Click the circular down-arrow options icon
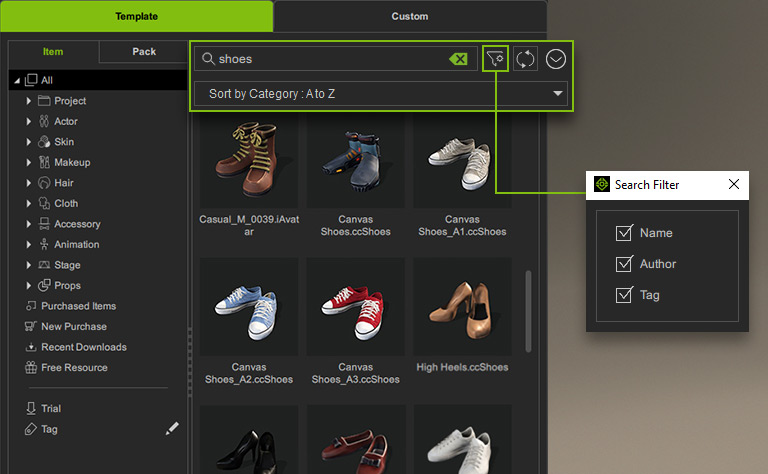Viewport: 768px width, 474px height. 556,59
